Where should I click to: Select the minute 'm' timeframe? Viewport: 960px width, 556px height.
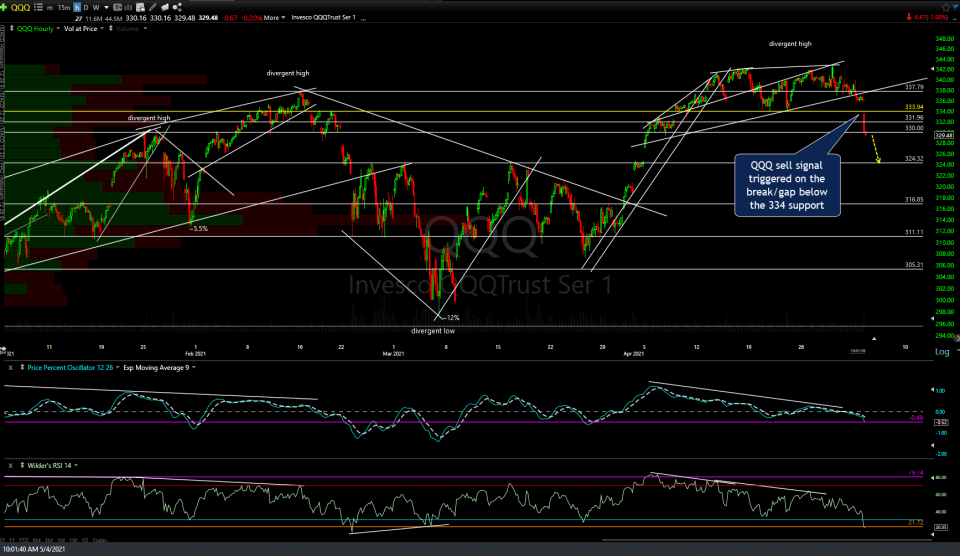pos(50,7)
